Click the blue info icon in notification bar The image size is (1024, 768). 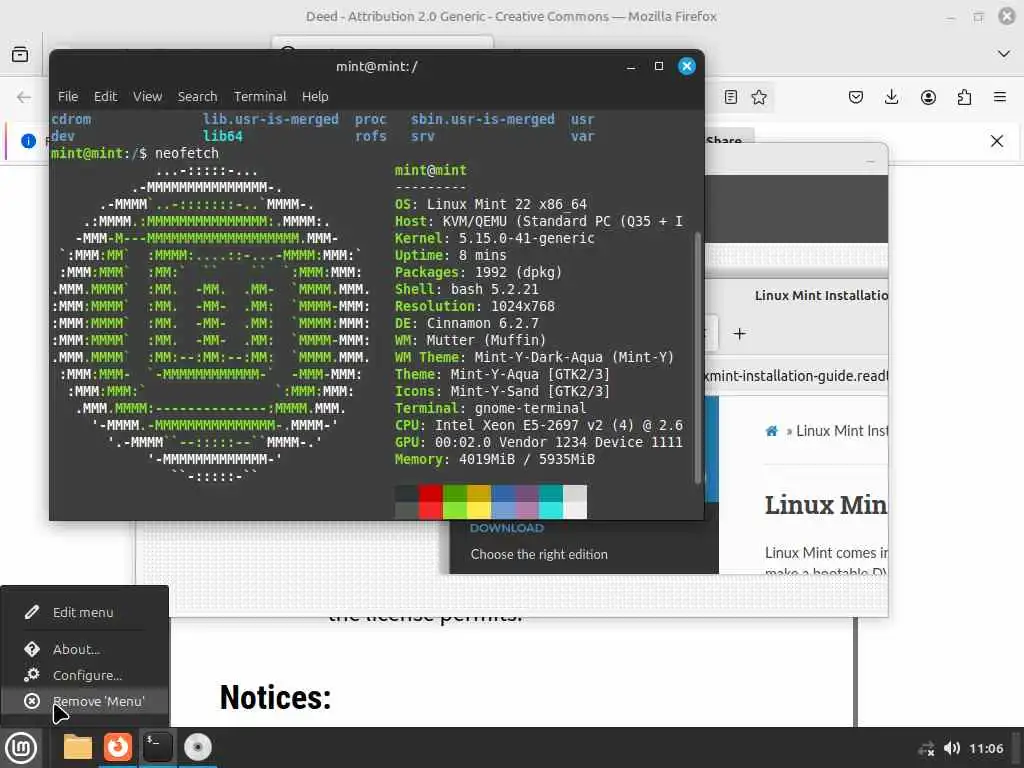point(28,141)
